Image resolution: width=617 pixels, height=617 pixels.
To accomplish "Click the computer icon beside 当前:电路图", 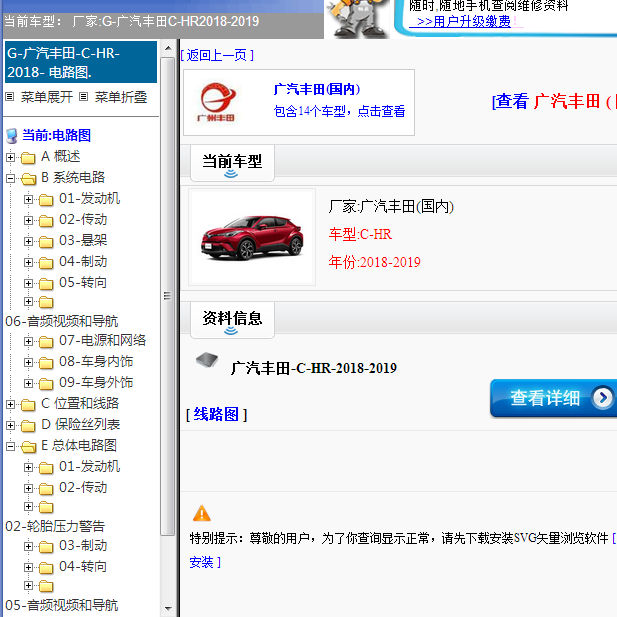I will pos(12,136).
